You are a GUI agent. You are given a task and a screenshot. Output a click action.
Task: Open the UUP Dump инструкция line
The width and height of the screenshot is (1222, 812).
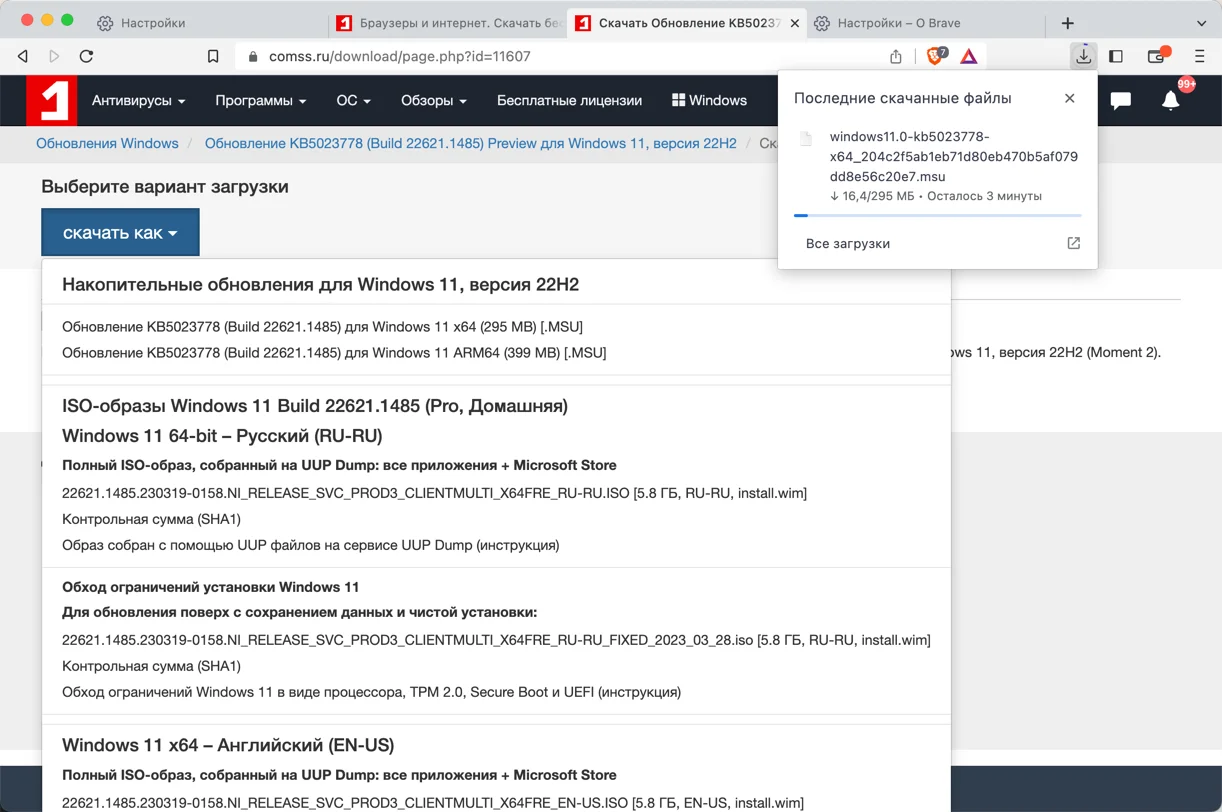(310, 545)
